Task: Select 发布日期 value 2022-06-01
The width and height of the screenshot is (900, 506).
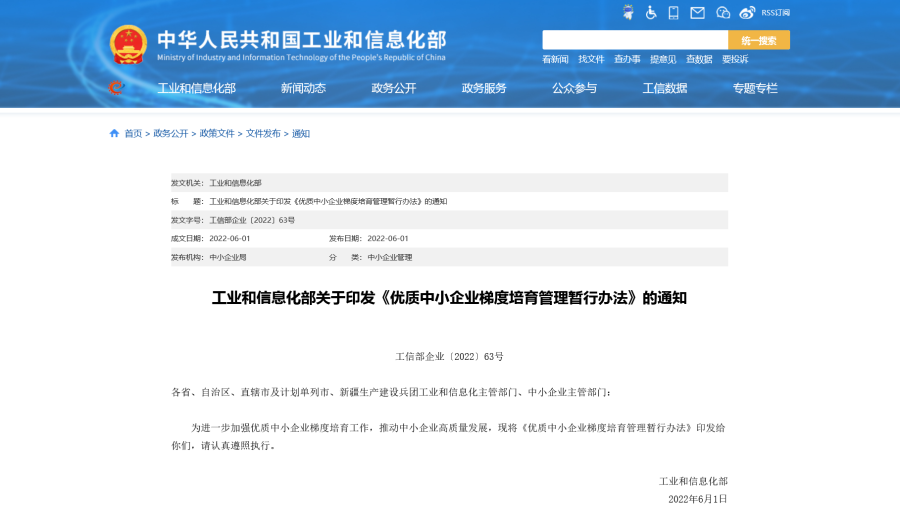Action: tap(387, 239)
